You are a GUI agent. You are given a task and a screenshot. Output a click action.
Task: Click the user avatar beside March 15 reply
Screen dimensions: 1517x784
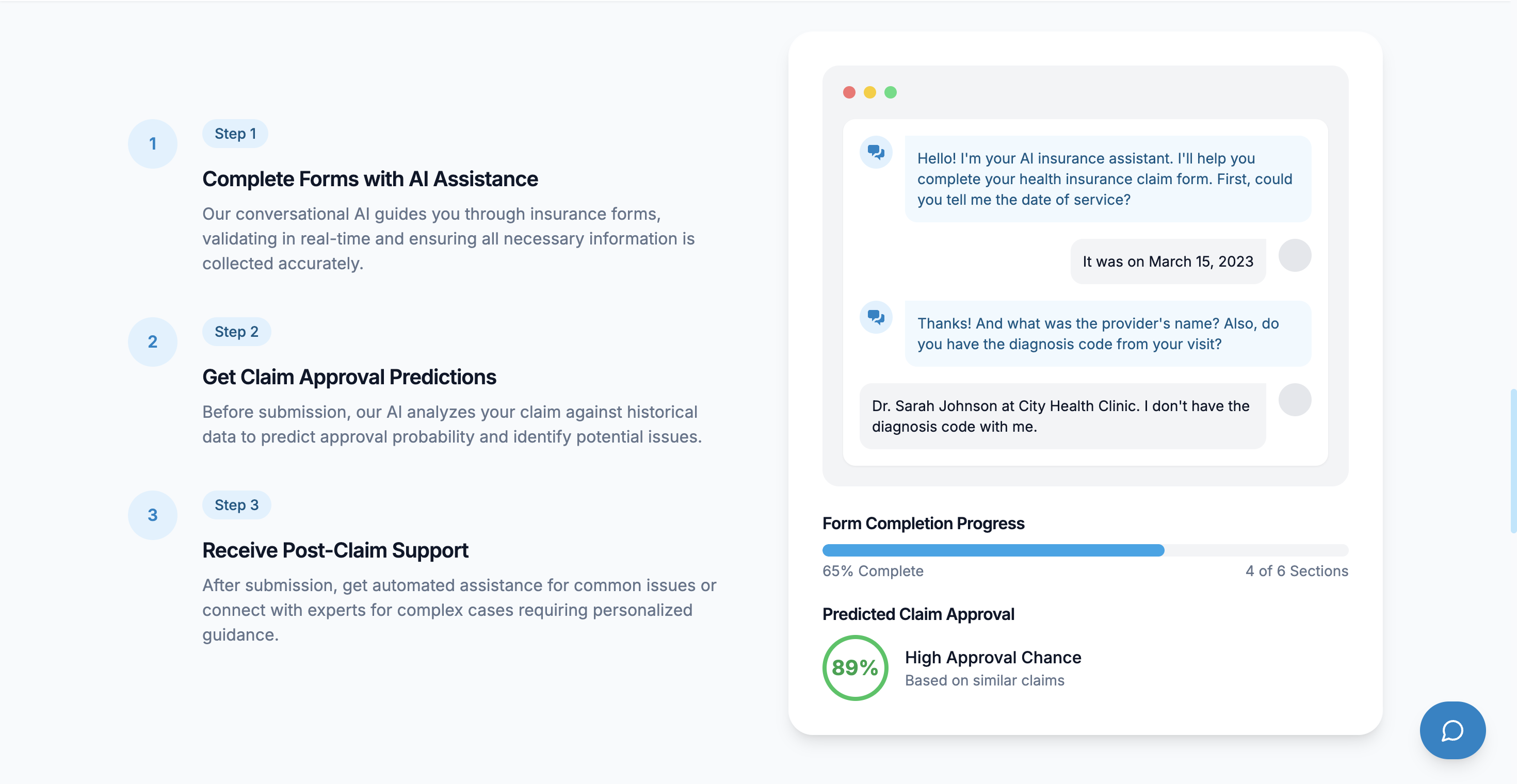point(1295,255)
